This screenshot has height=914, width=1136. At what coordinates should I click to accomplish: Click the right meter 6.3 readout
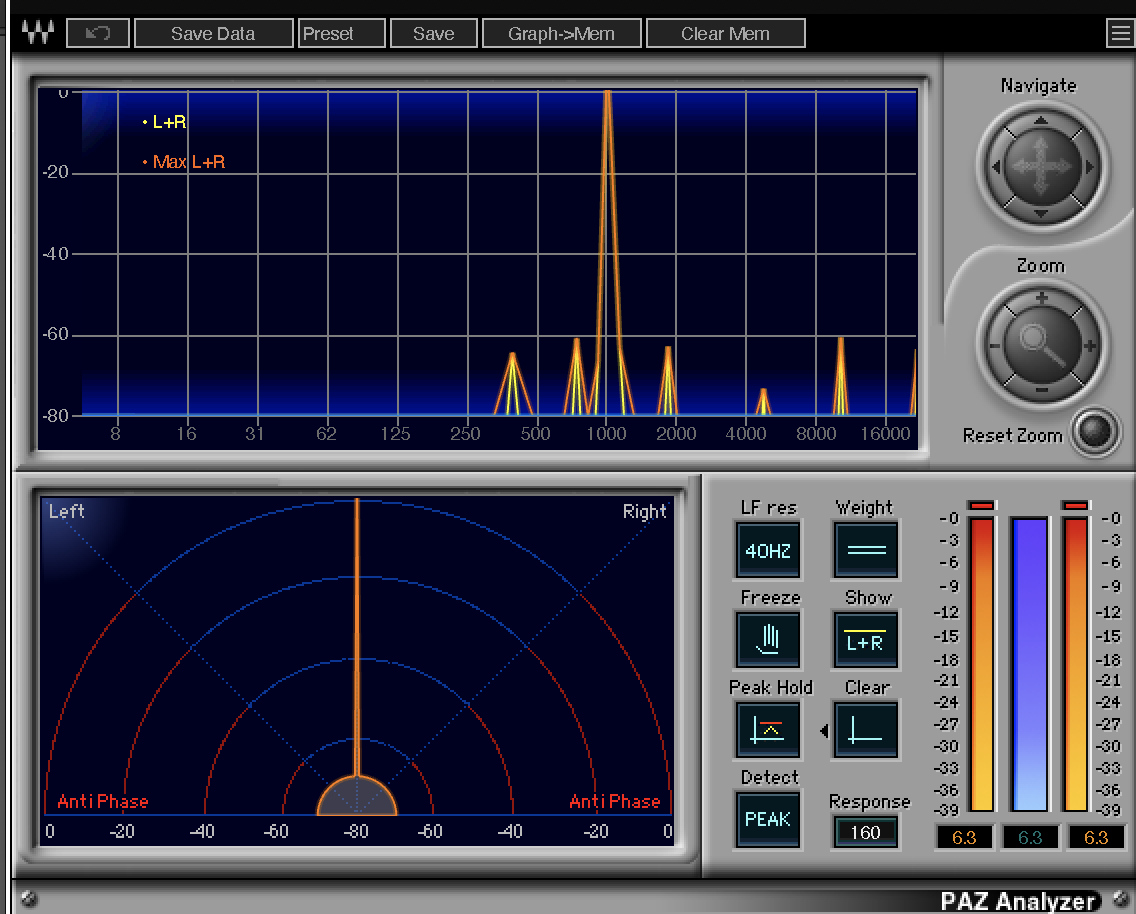tap(1095, 837)
